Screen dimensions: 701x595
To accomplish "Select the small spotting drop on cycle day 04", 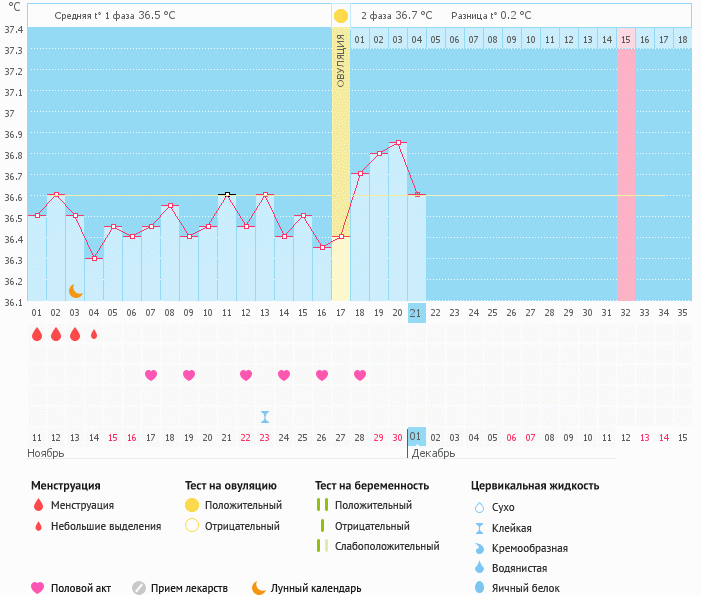I will [94, 335].
